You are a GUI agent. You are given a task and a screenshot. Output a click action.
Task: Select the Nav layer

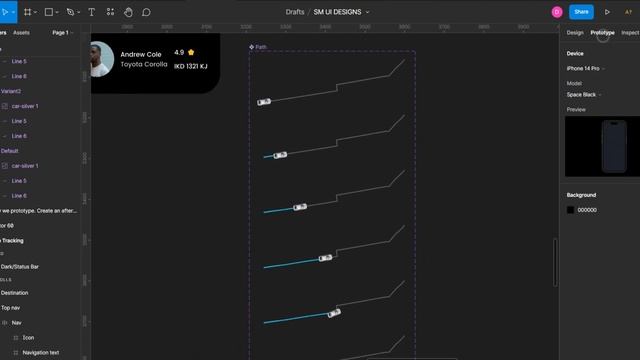pyautogui.click(x=16, y=323)
